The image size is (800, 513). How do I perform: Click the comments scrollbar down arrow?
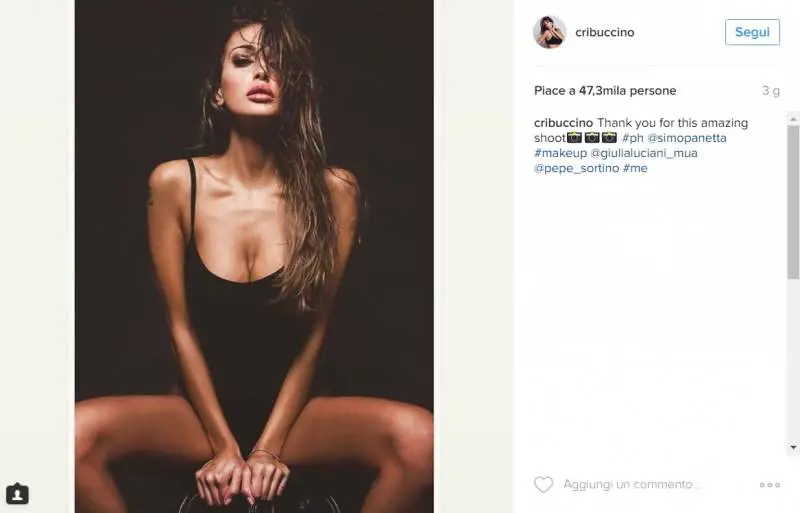793,448
